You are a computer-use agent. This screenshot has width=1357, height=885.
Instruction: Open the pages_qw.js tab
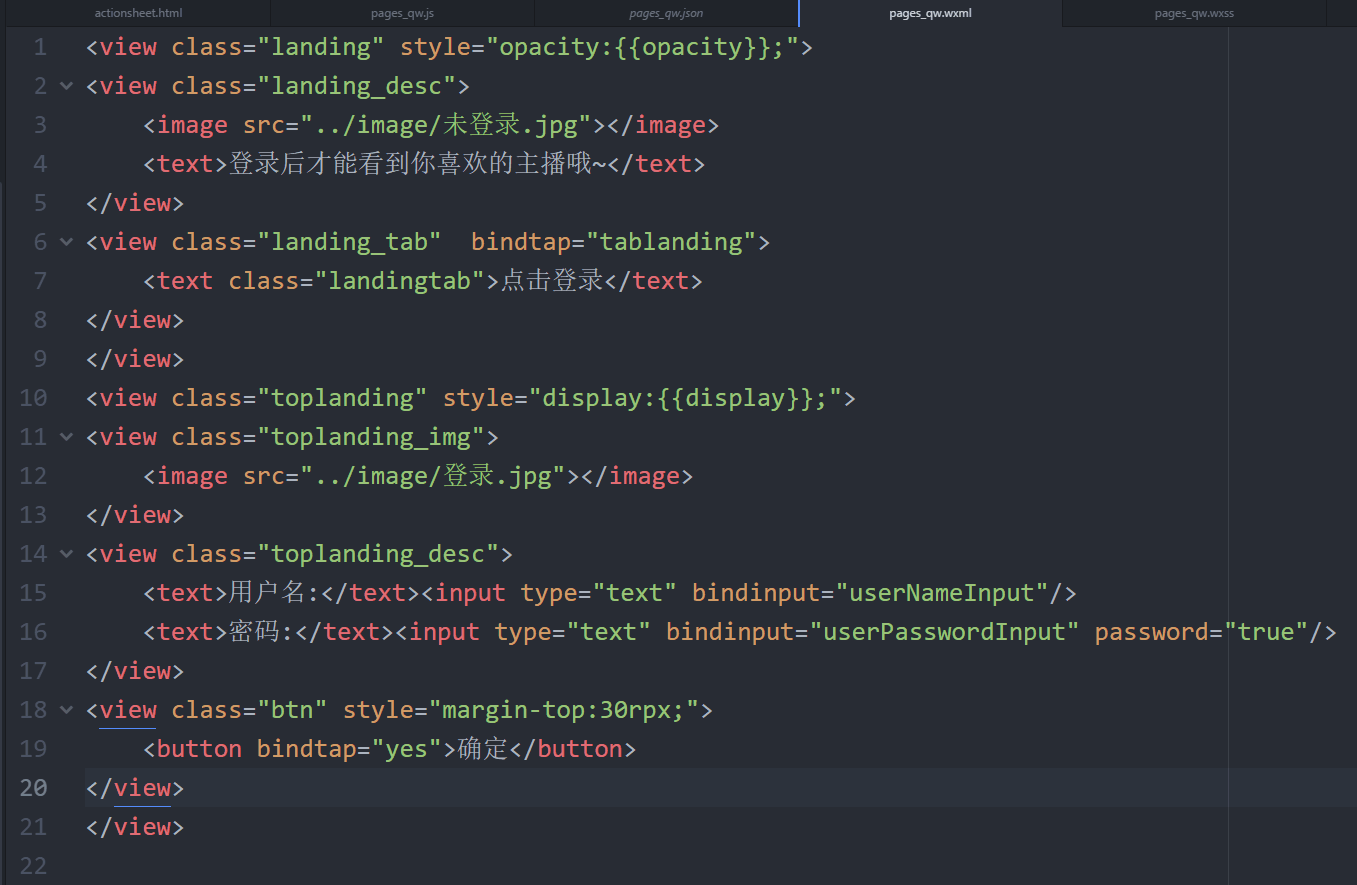(x=402, y=13)
